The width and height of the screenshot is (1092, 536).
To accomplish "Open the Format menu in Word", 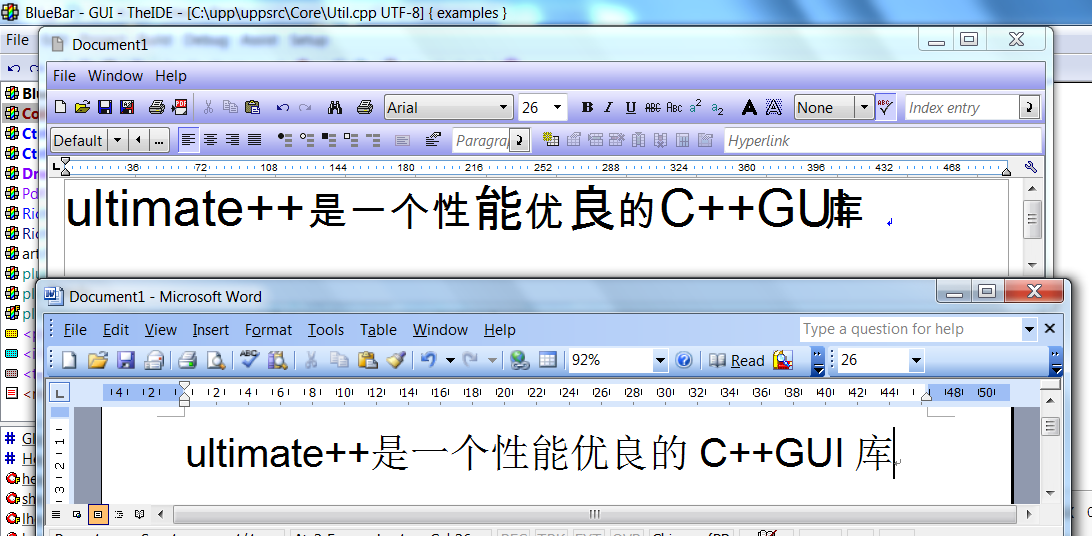I will point(268,330).
